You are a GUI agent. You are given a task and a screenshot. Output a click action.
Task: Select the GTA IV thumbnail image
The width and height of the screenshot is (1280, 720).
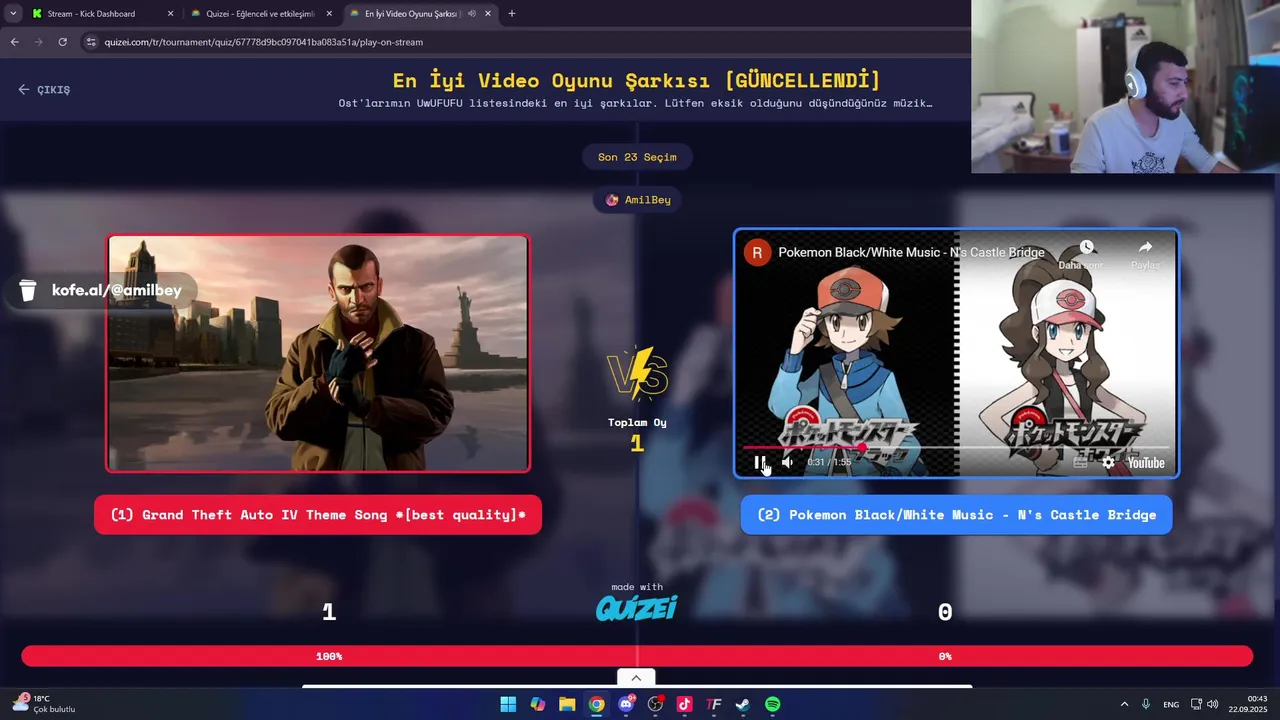318,353
